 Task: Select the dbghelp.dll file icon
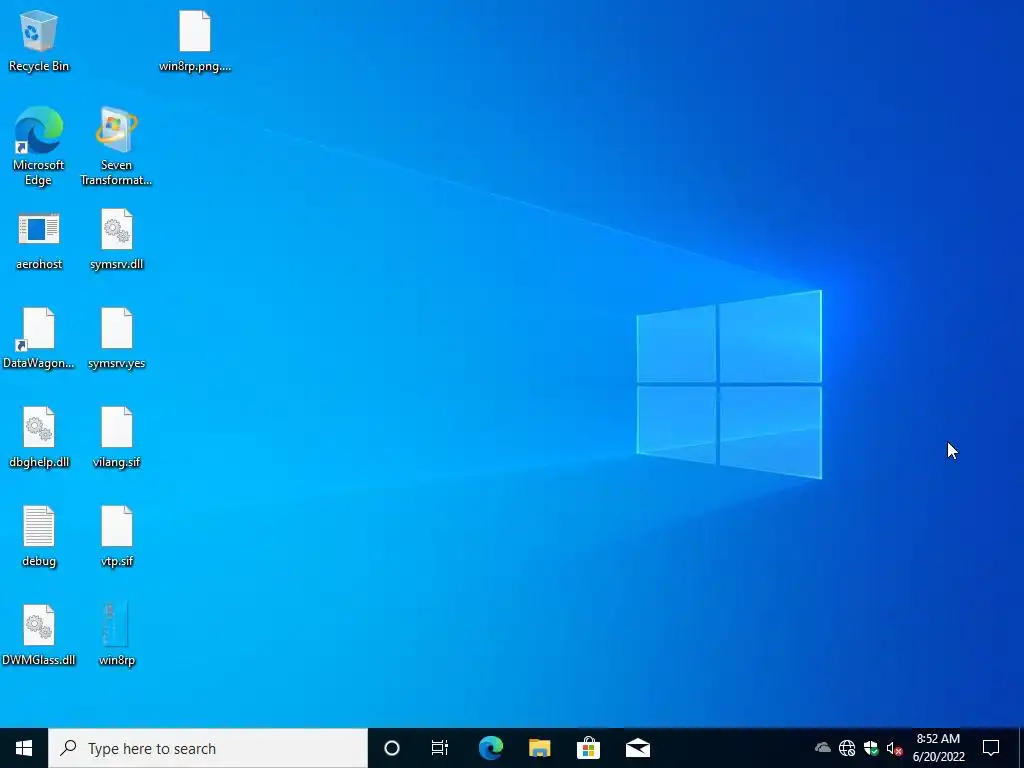(39, 438)
